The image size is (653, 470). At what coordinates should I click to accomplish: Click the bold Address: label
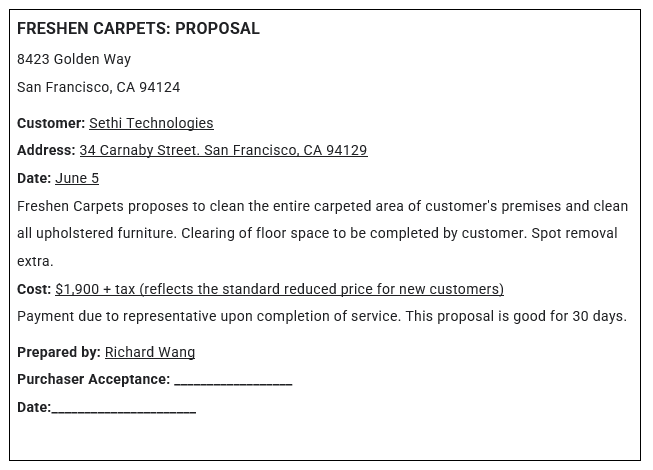point(46,150)
